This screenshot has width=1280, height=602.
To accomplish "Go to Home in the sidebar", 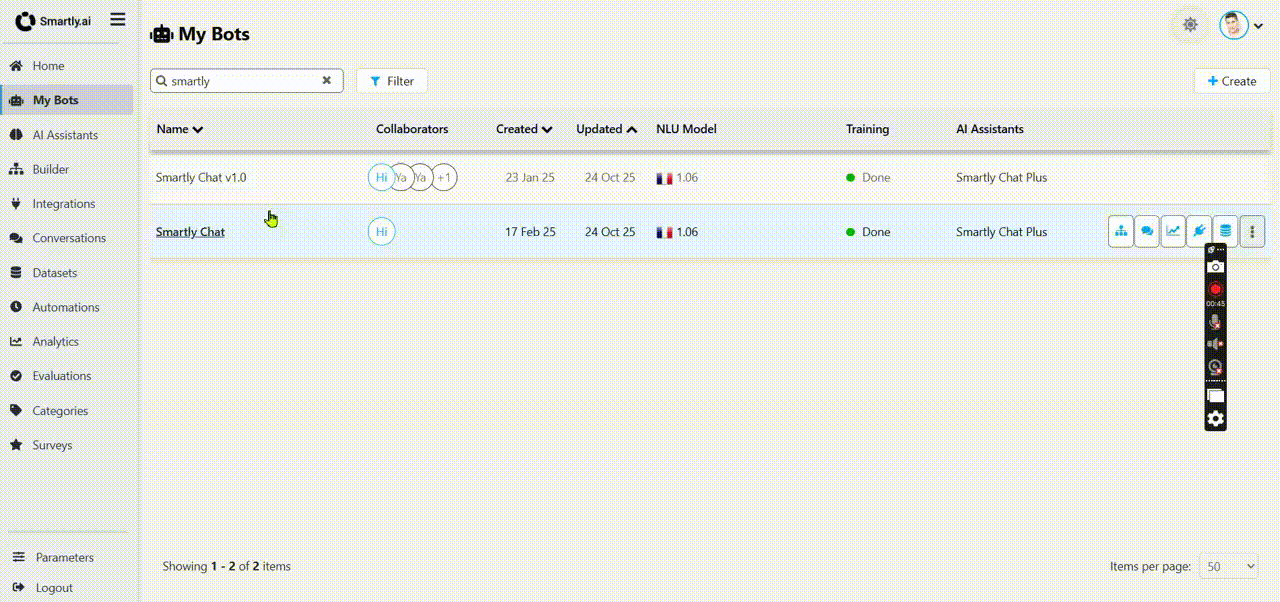I will (66, 66).
